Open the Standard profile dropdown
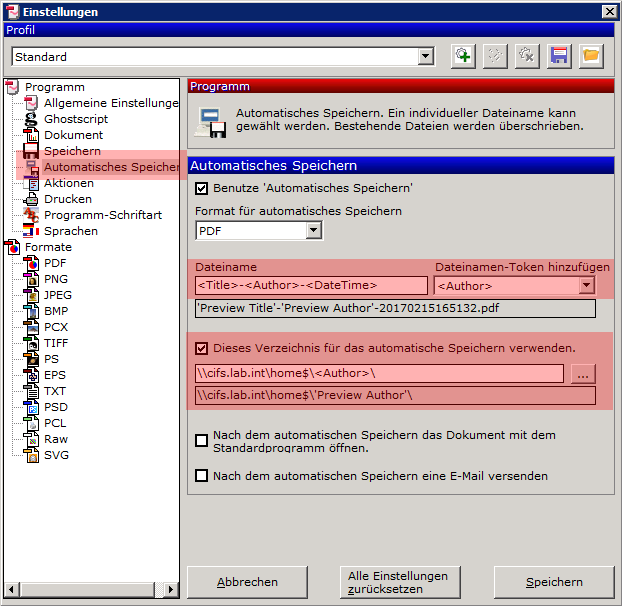The width and height of the screenshot is (622, 606). [x=426, y=57]
